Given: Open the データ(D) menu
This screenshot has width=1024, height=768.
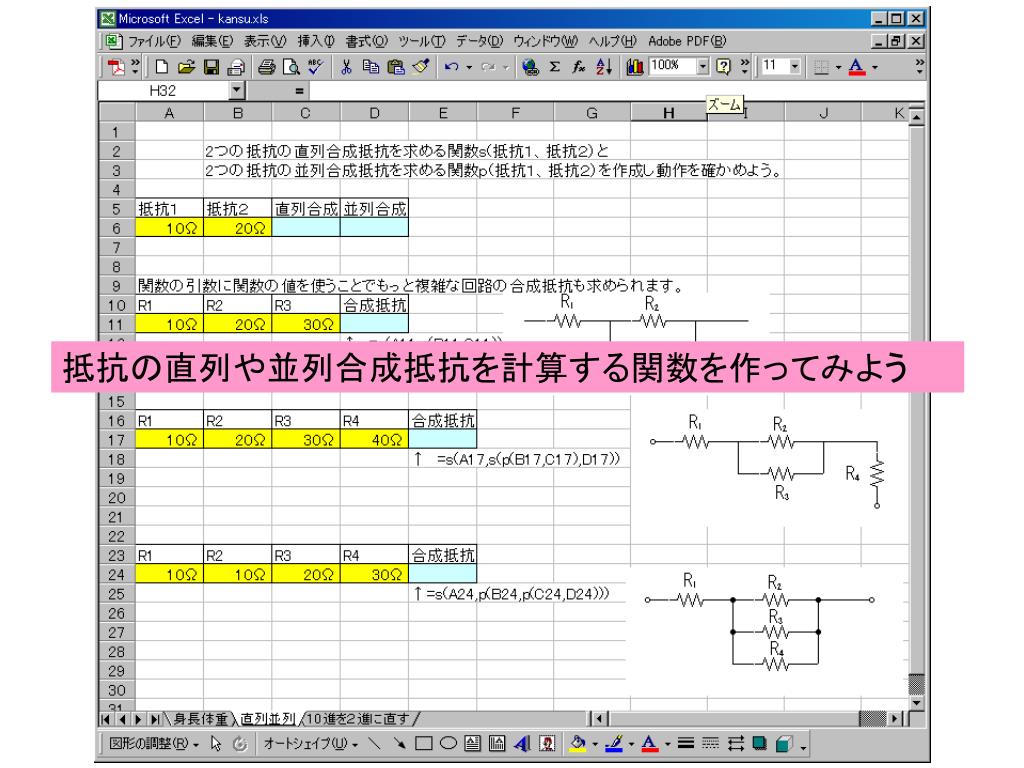Looking at the screenshot, I should [479, 41].
